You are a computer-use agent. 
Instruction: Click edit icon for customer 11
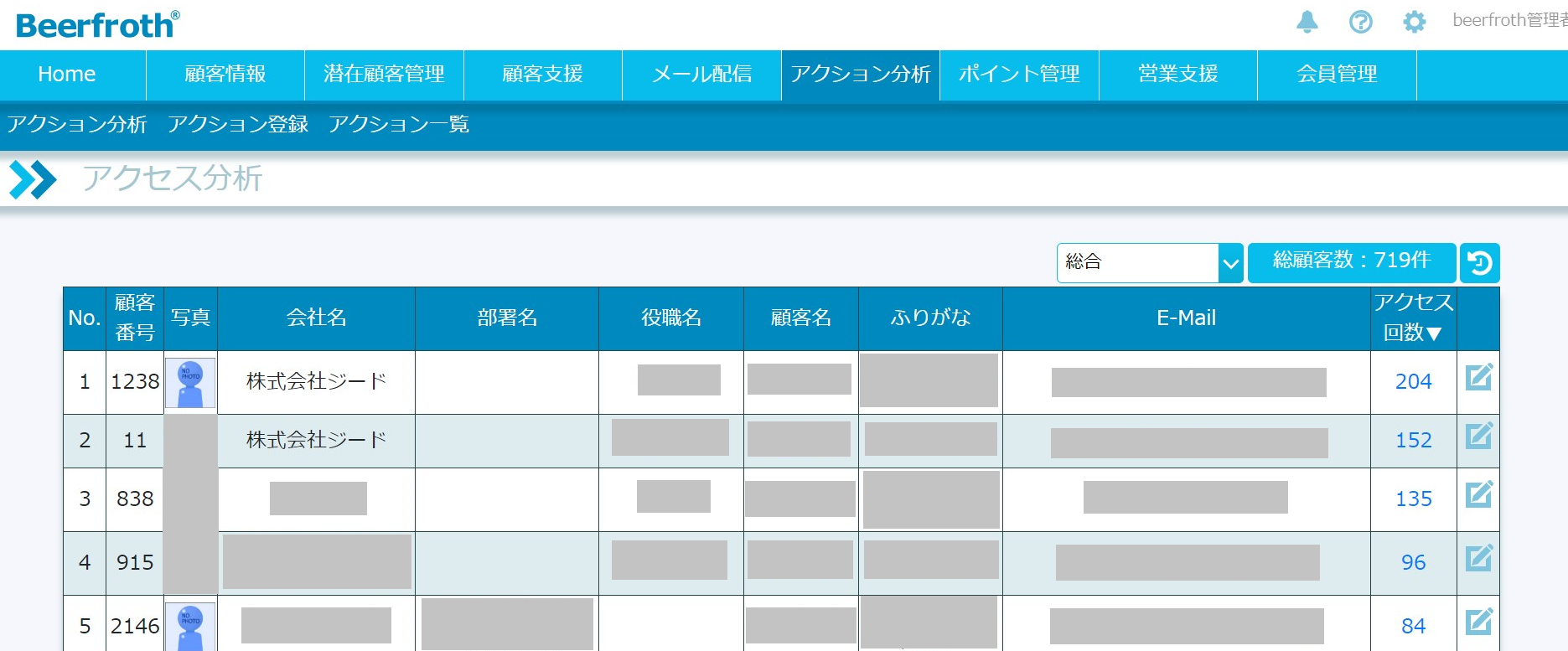click(x=1478, y=437)
